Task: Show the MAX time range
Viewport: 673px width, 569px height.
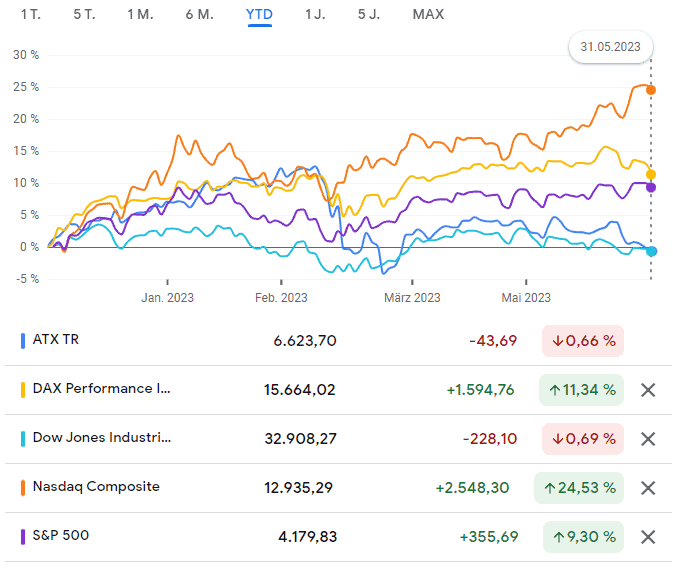Action: point(428,15)
